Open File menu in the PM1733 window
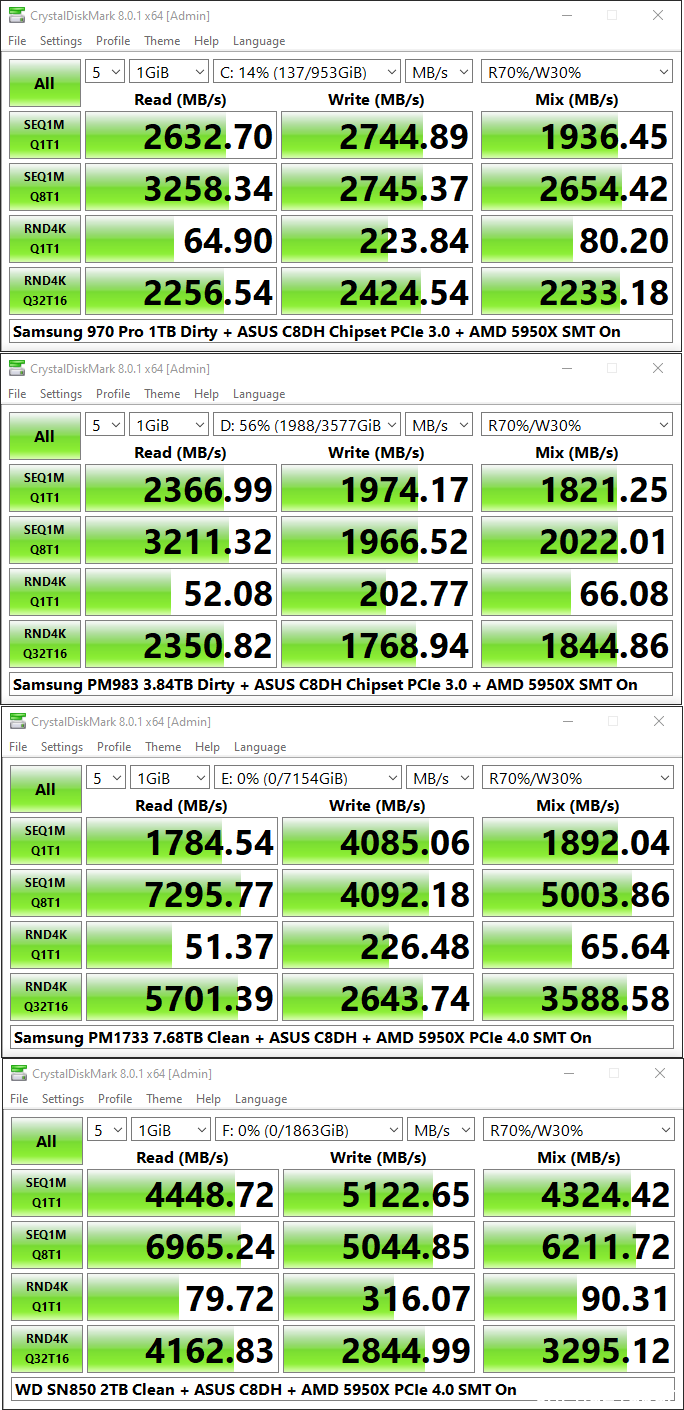 (x=19, y=747)
